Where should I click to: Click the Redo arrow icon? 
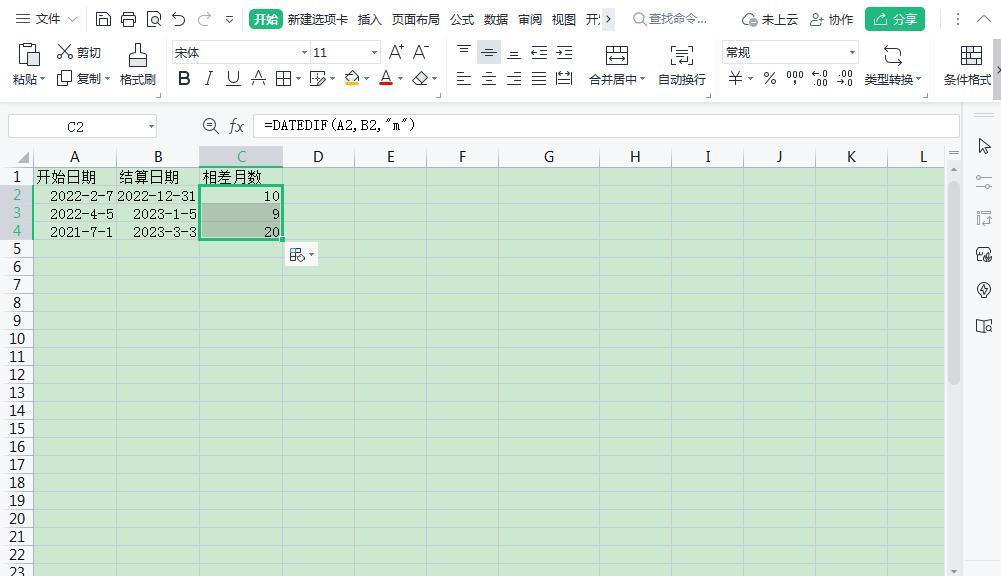coord(204,19)
